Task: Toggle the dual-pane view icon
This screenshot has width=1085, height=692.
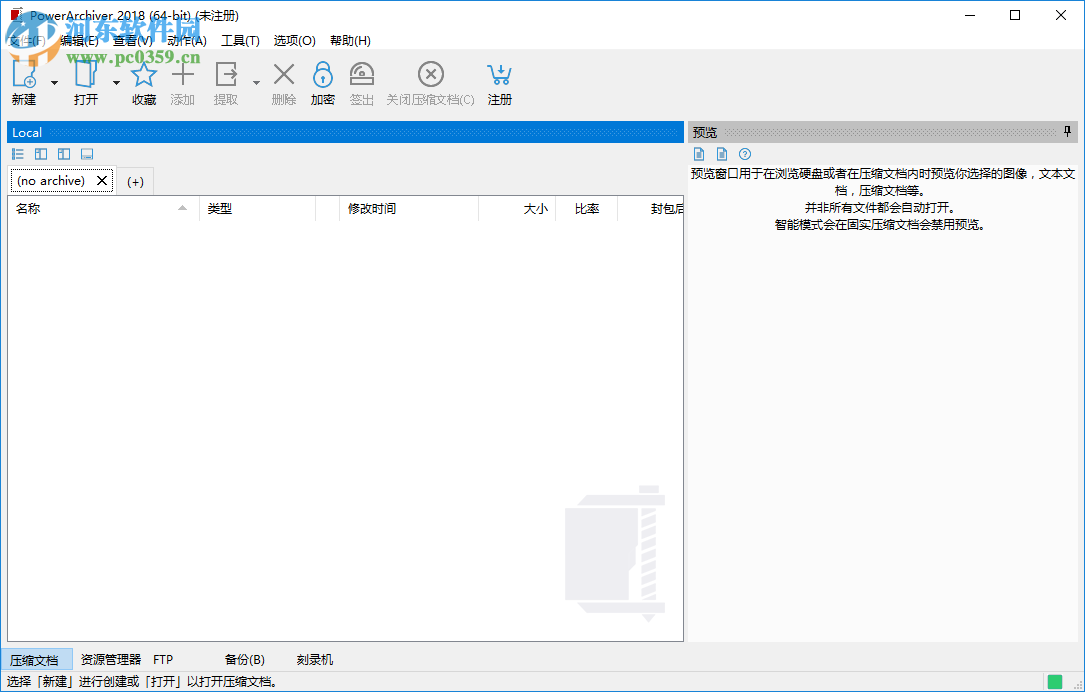Action: [x=40, y=153]
